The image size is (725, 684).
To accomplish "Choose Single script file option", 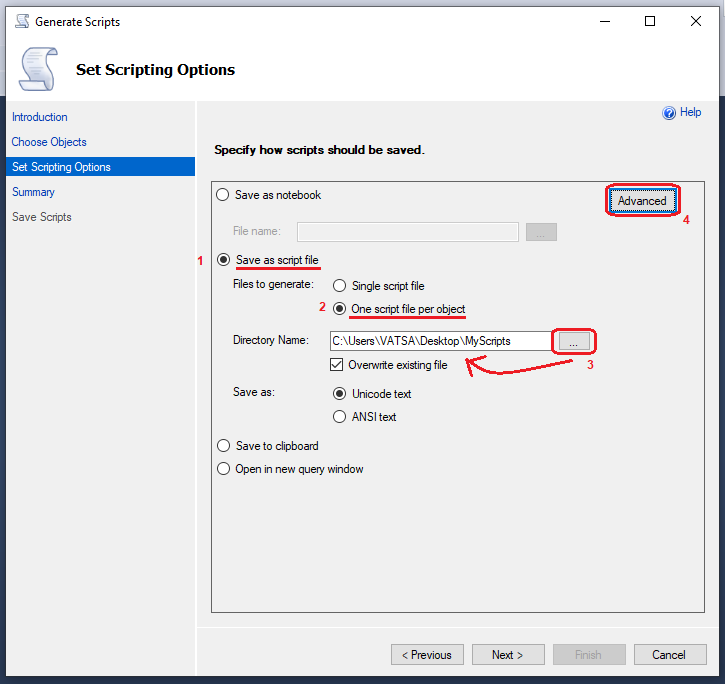I will (x=340, y=286).
